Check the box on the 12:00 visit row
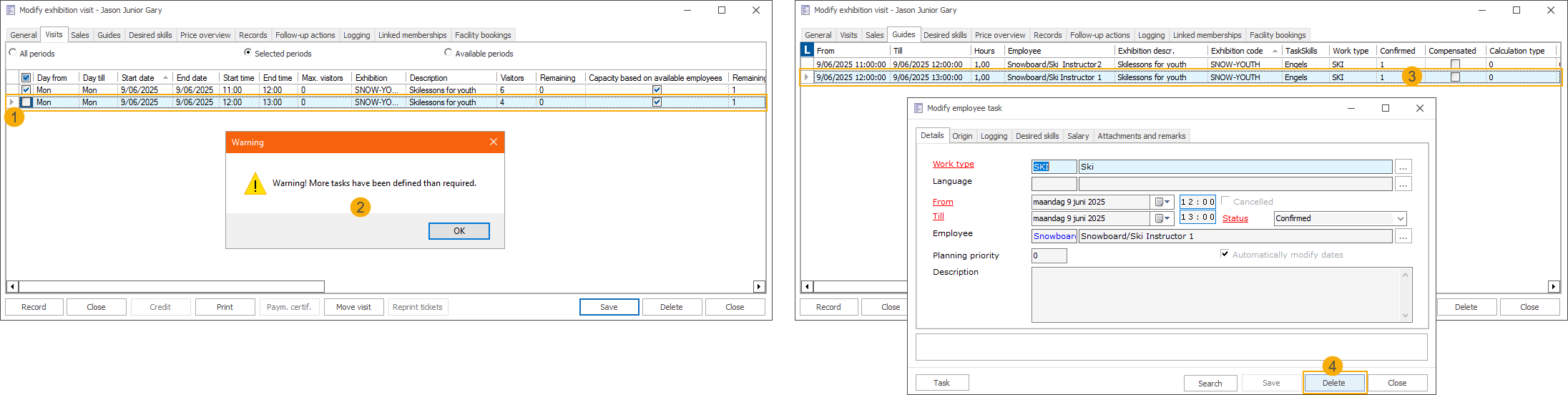 [26, 102]
